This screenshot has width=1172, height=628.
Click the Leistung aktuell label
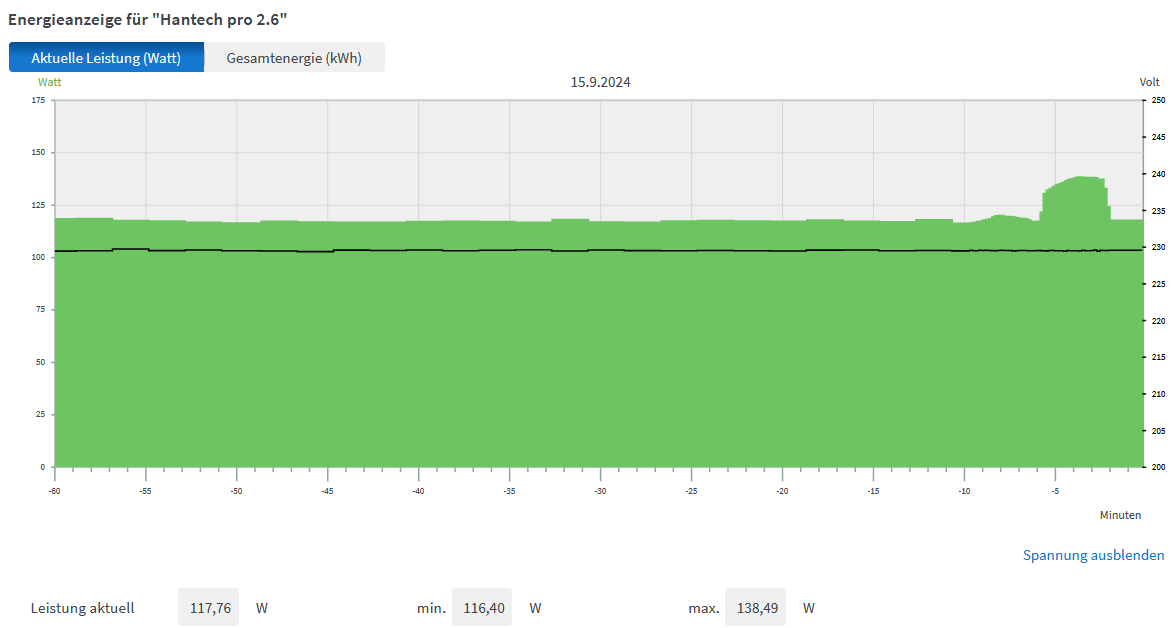tap(82, 608)
